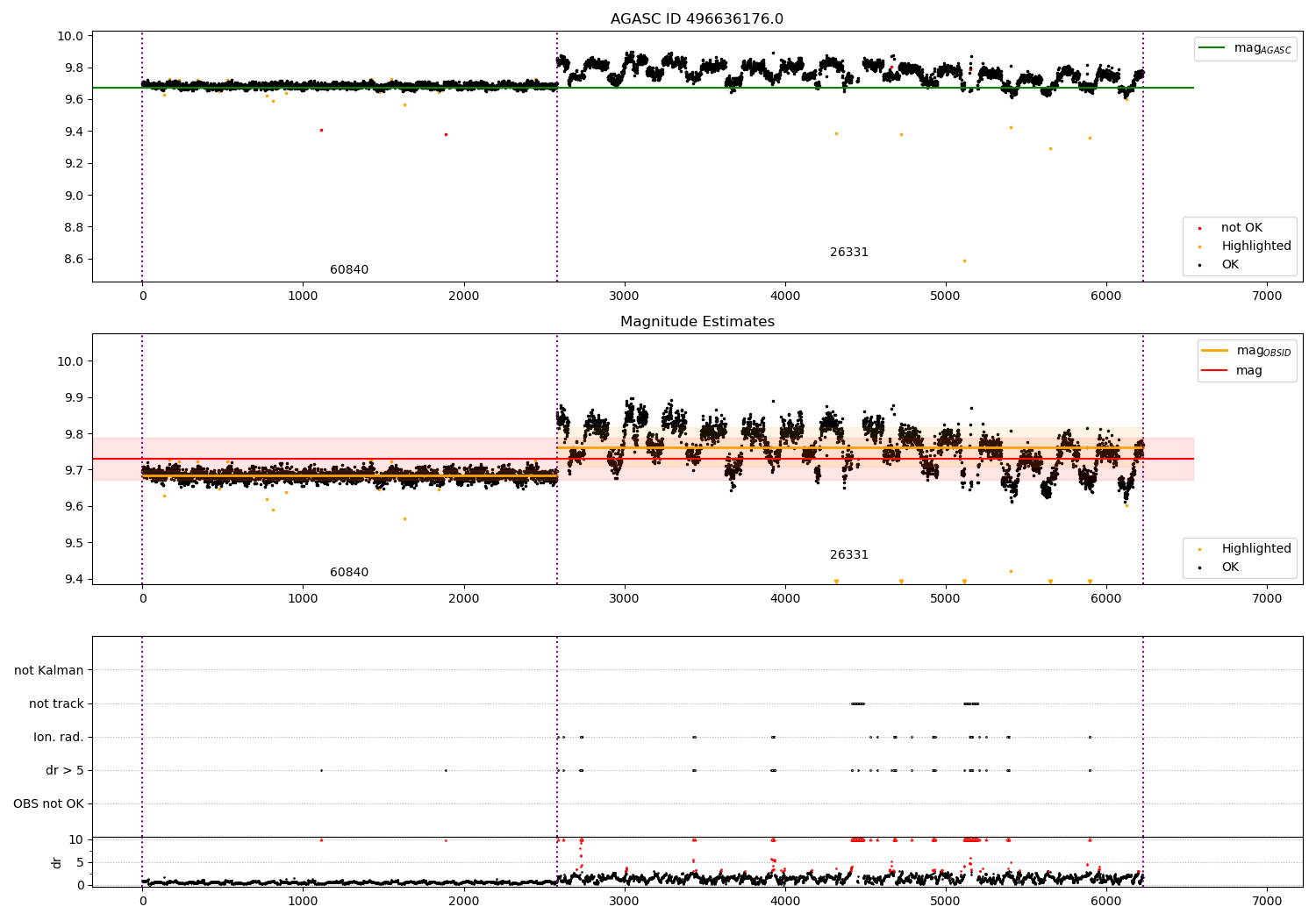Click the black dot beside 'OK' in the middle legend
This screenshot has height=921, width=1316.
(1199, 568)
